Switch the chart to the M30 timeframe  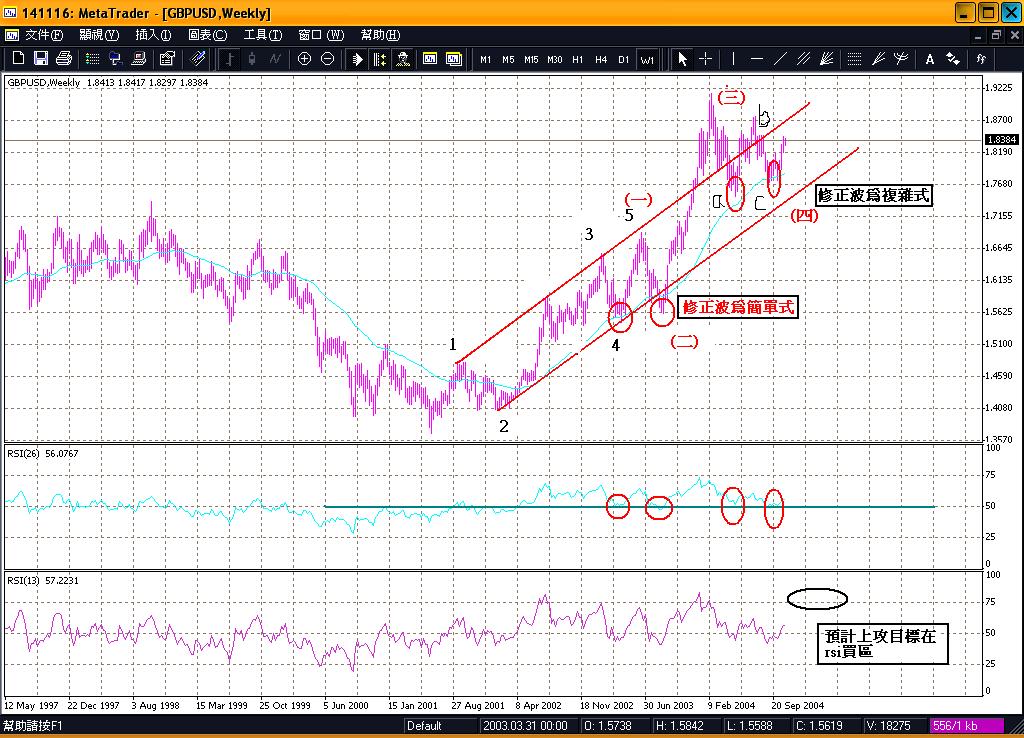click(554, 59)
